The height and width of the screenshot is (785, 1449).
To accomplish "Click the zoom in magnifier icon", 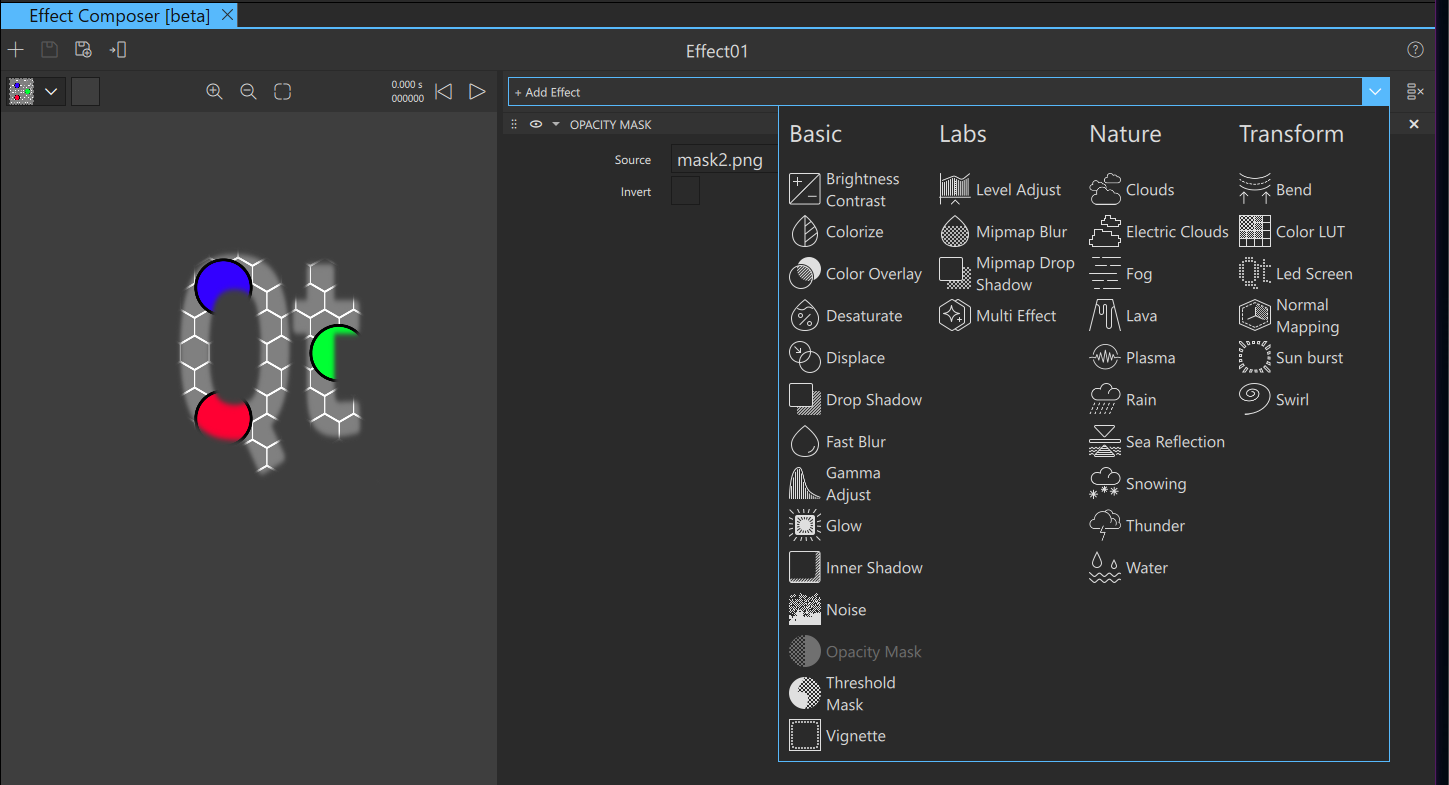I will [214, 91].
